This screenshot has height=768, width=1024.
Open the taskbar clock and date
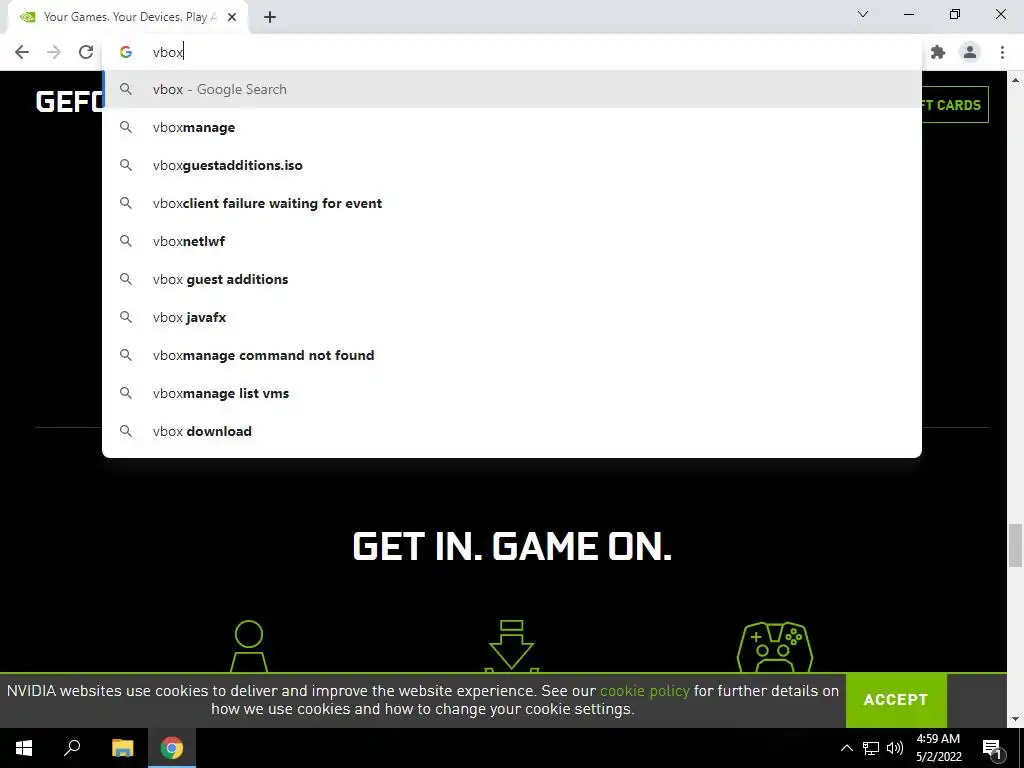[x=938, y=748]
